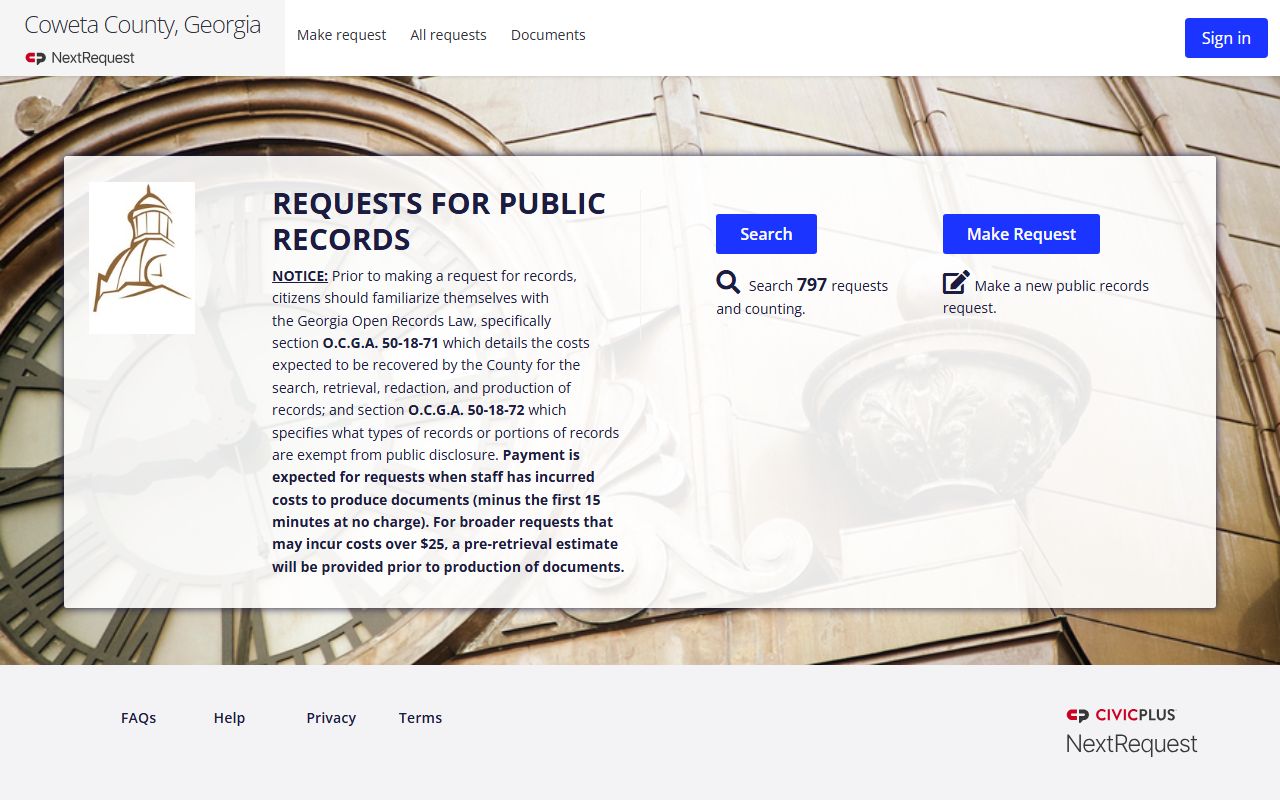Open the Documents menu item
The height and width of the screenshot is (800, 1280).
548,35
